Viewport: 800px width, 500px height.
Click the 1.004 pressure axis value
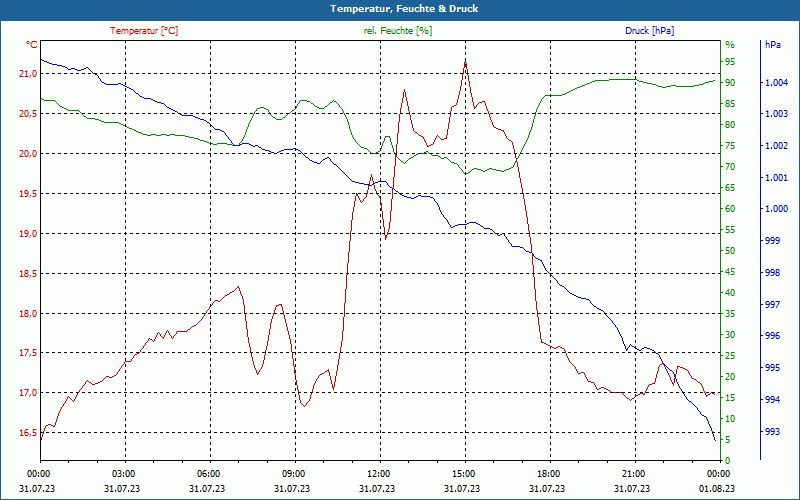pos(777,83)
